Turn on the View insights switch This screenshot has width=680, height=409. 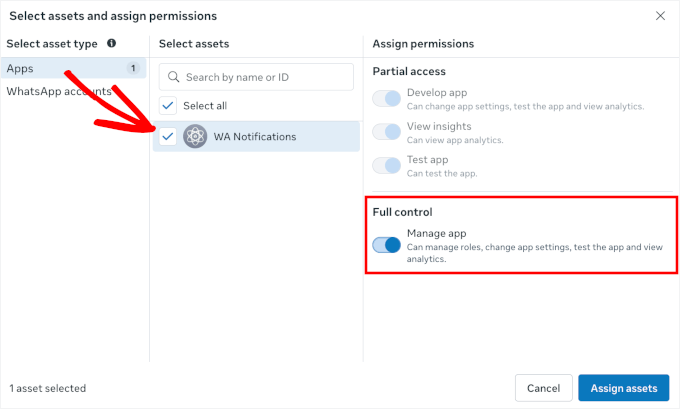(387, 132)
